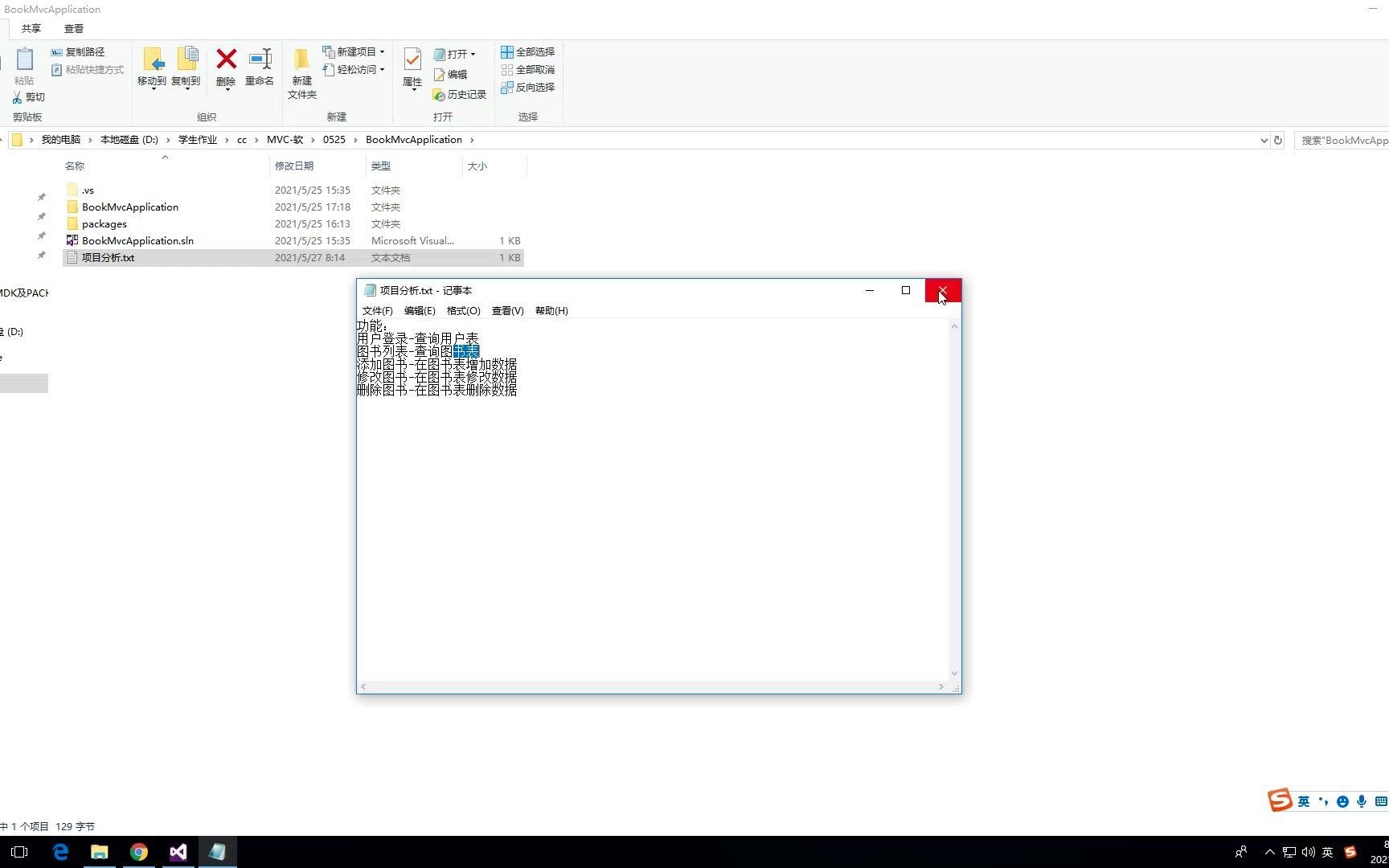Maximize the Notepad window

906,291
